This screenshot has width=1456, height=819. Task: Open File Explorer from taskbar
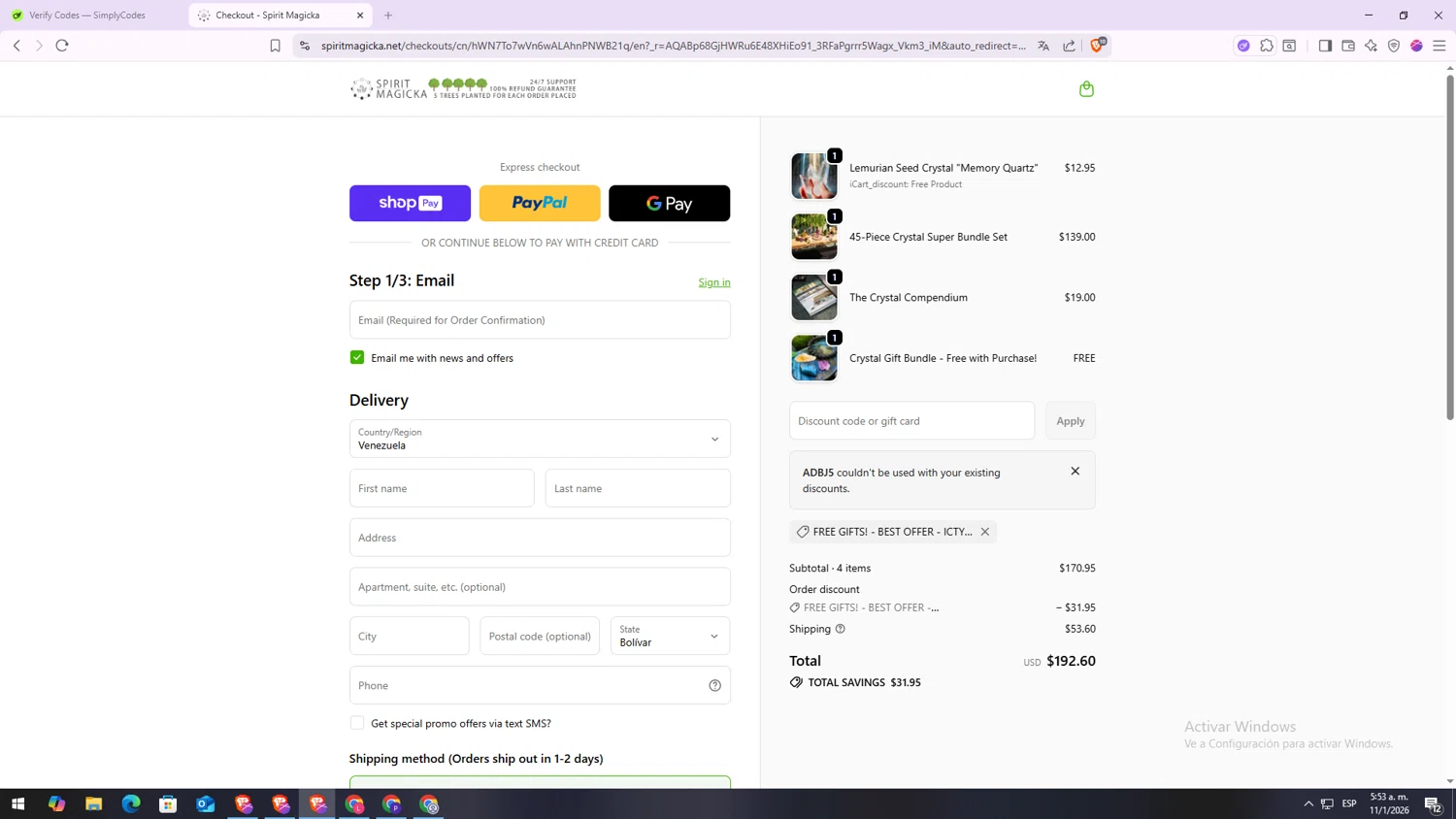pos(93,803)
